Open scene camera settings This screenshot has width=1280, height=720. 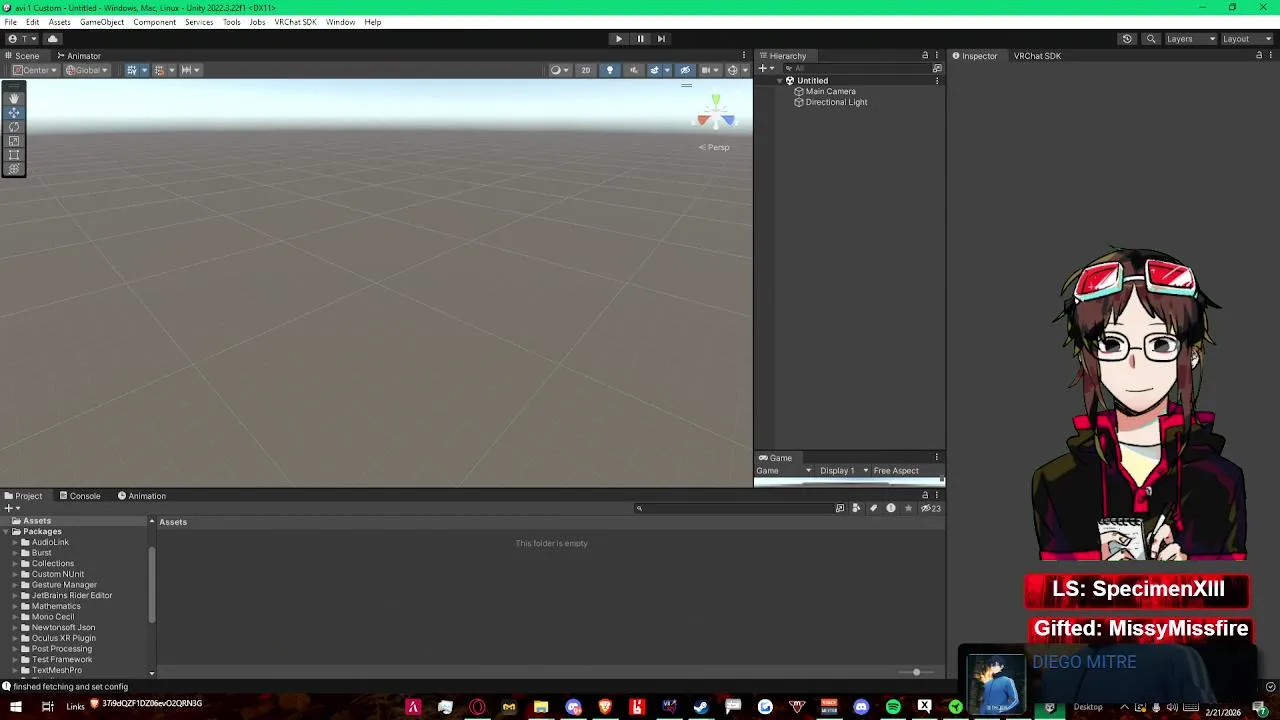709,70
